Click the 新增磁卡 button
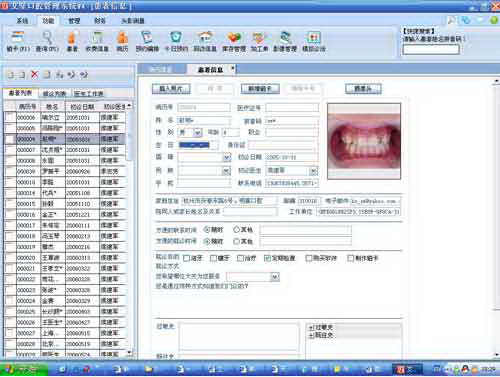The width and height of the screenshot is (500, 377). click(x=260, y=89)
